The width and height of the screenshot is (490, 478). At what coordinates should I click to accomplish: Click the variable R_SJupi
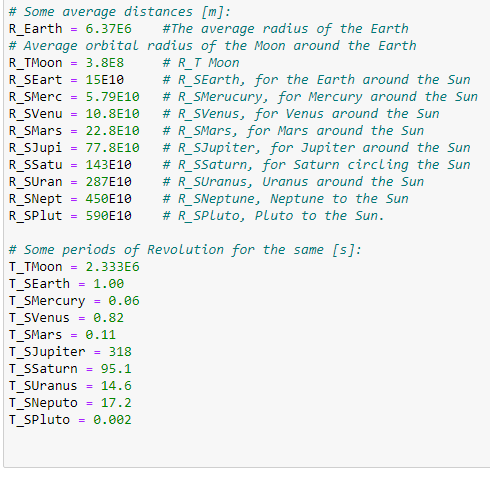35,148
